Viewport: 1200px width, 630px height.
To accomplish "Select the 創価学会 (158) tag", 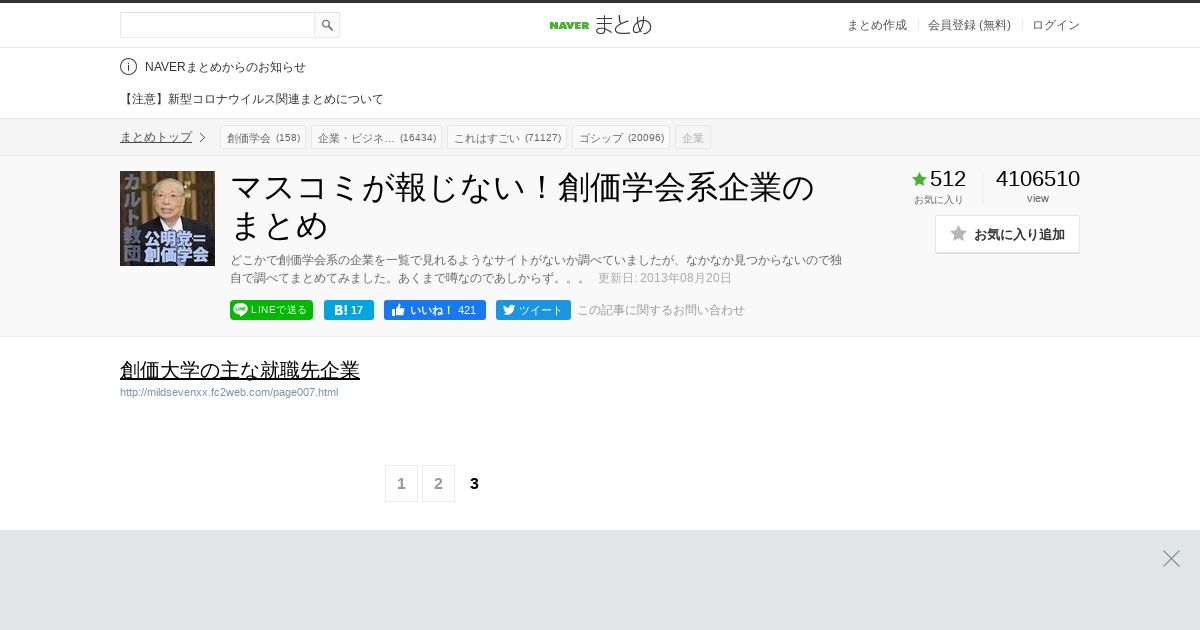I will (263, 137).
